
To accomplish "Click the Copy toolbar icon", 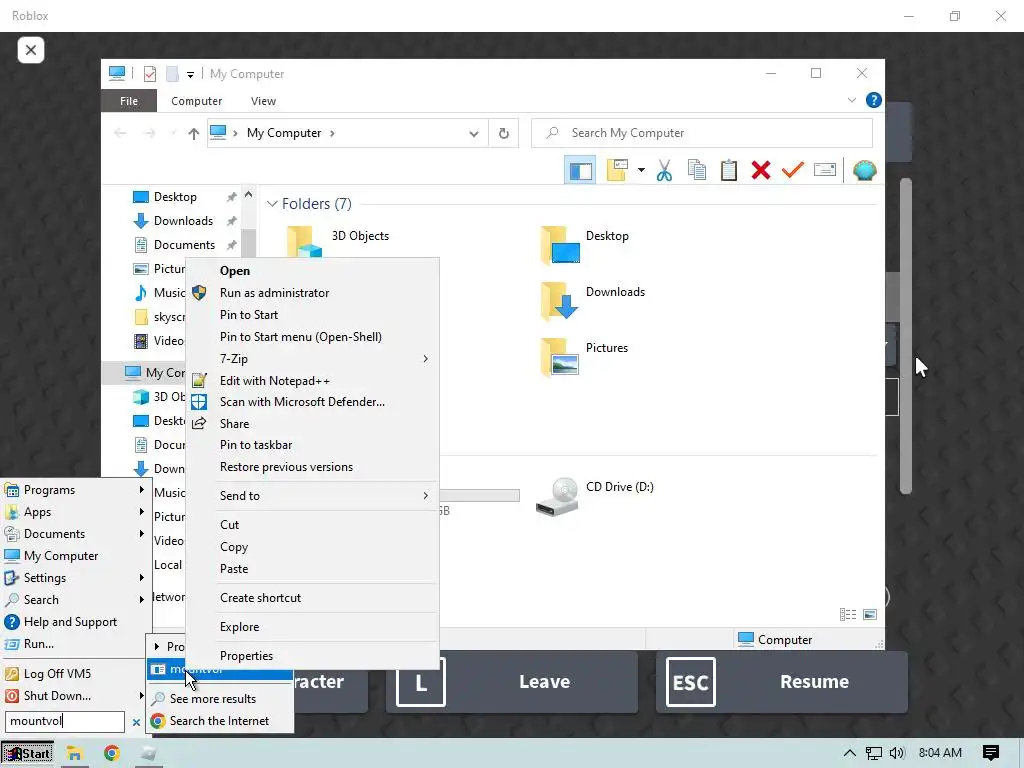I will click(697, 170).
